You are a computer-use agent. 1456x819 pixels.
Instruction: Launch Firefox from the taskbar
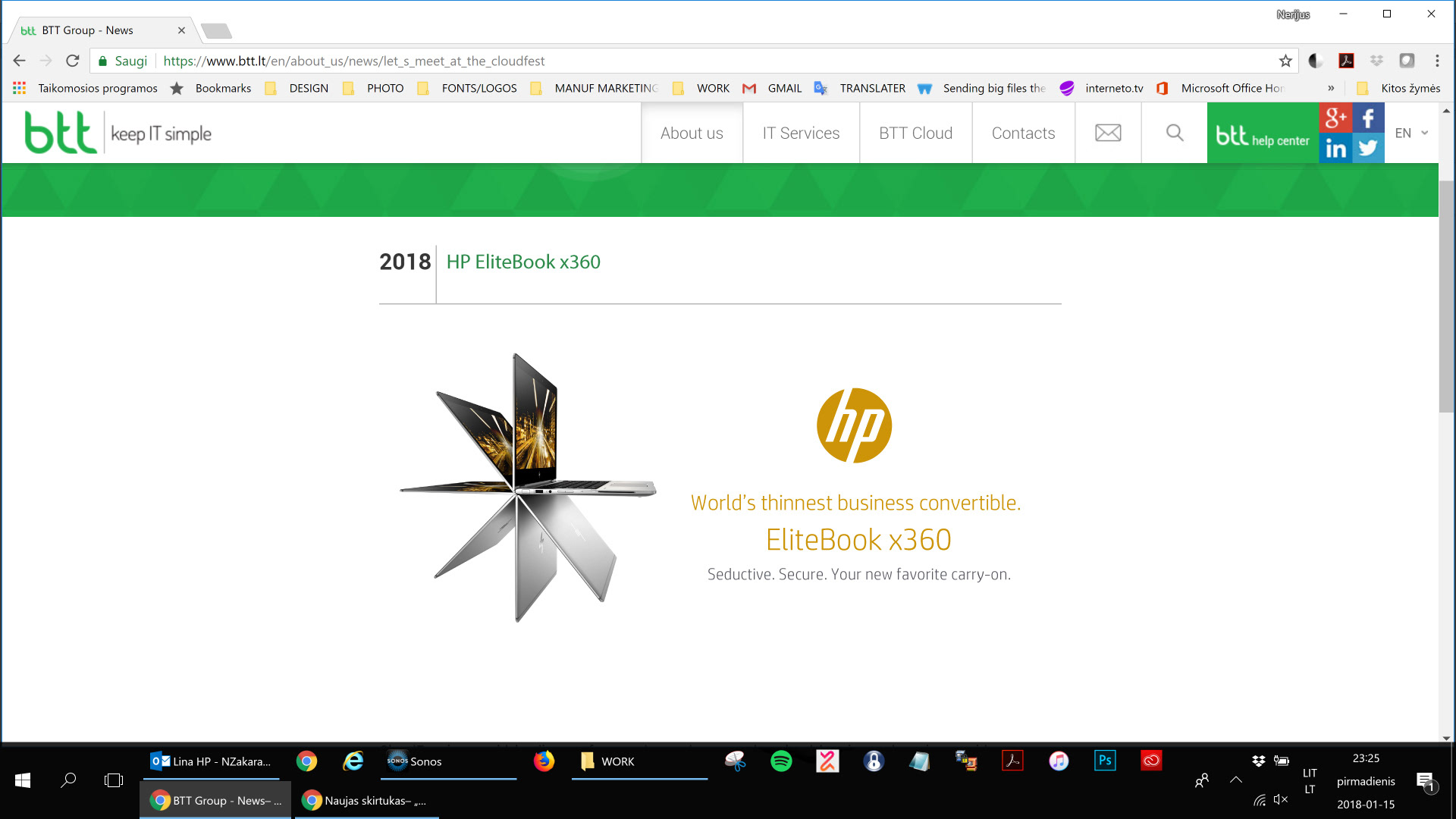tap(544, 761)
